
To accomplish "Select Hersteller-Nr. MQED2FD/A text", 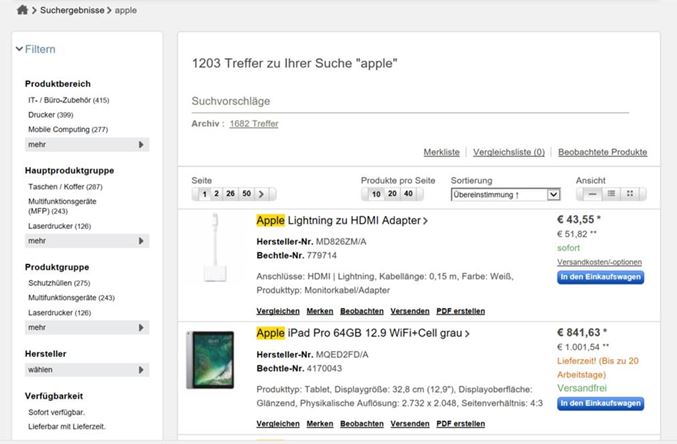I will (313, 355).
